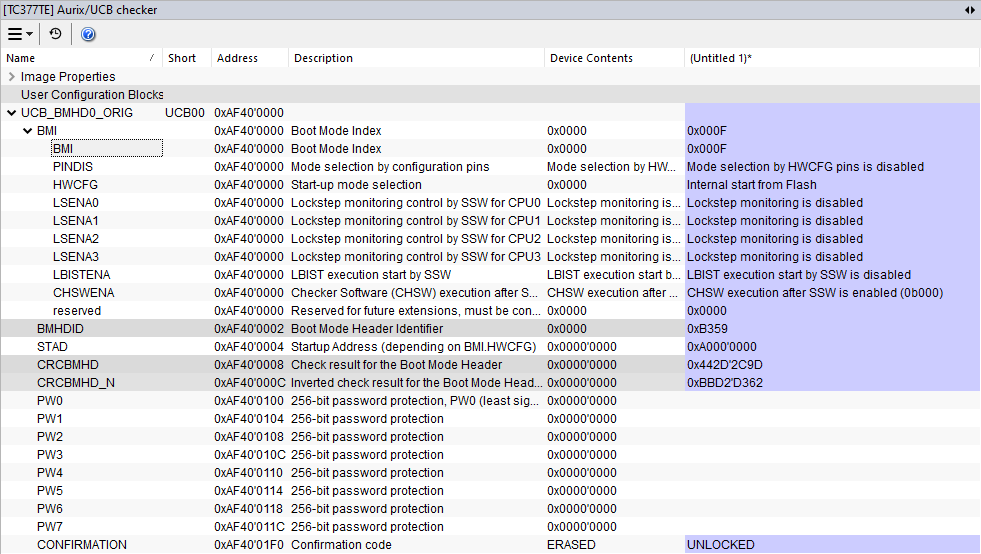The width and height of the screenshot is (981, 554).
Task: Click the Address column header
Action: tap(250, 58)
